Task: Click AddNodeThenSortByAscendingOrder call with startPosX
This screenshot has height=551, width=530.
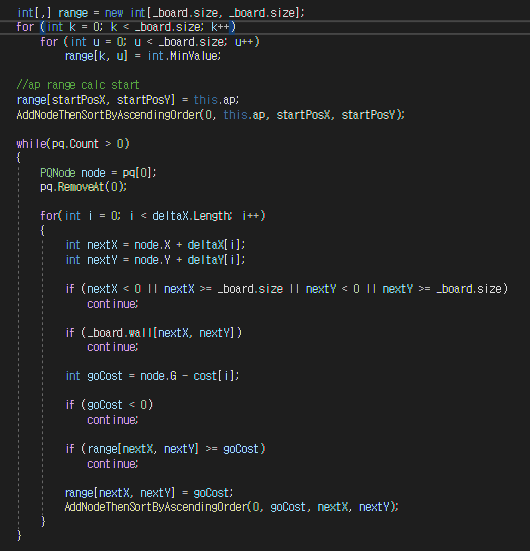Action: pos(211,115)
